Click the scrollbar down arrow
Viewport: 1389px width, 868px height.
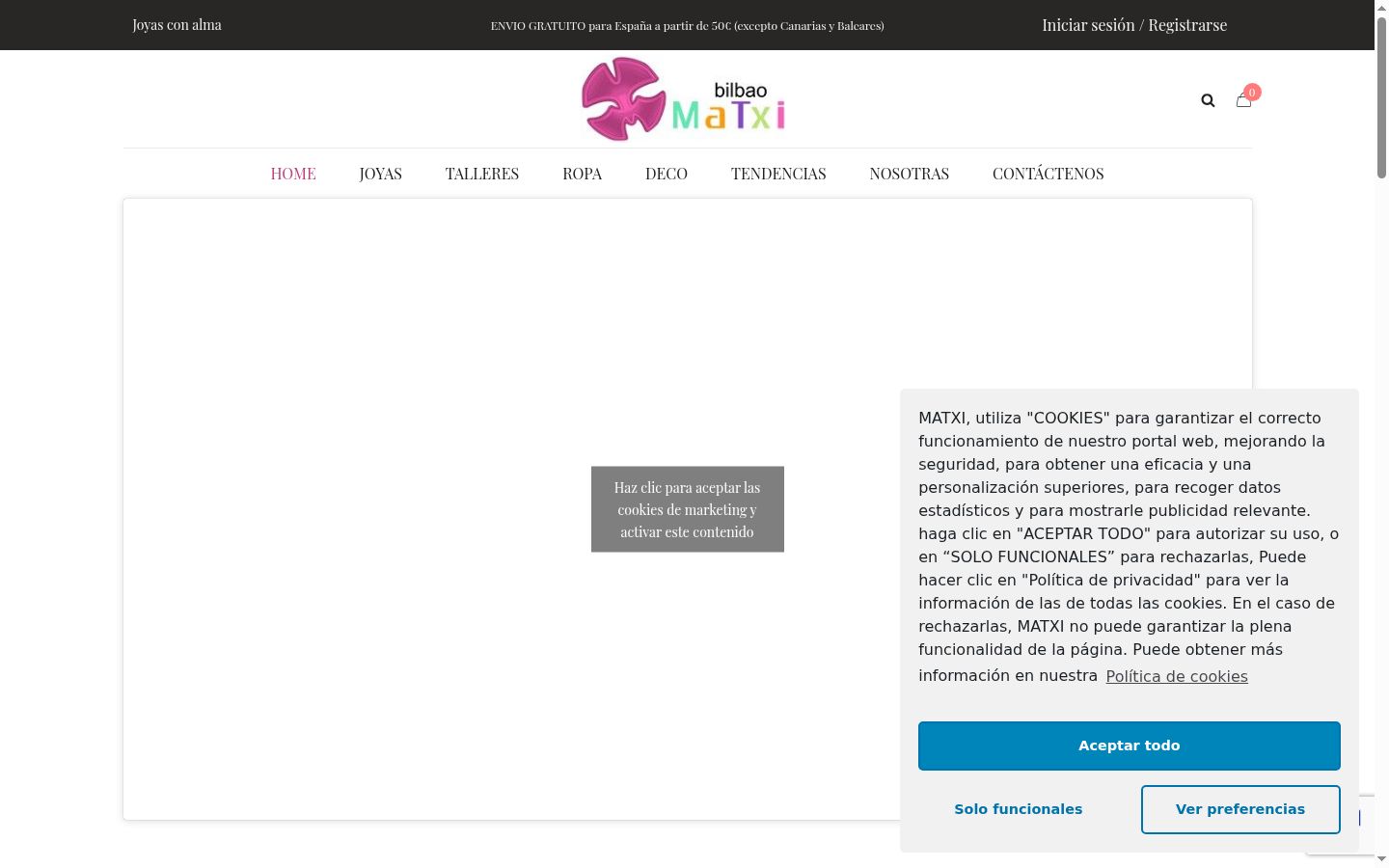tap(1381, 859)
